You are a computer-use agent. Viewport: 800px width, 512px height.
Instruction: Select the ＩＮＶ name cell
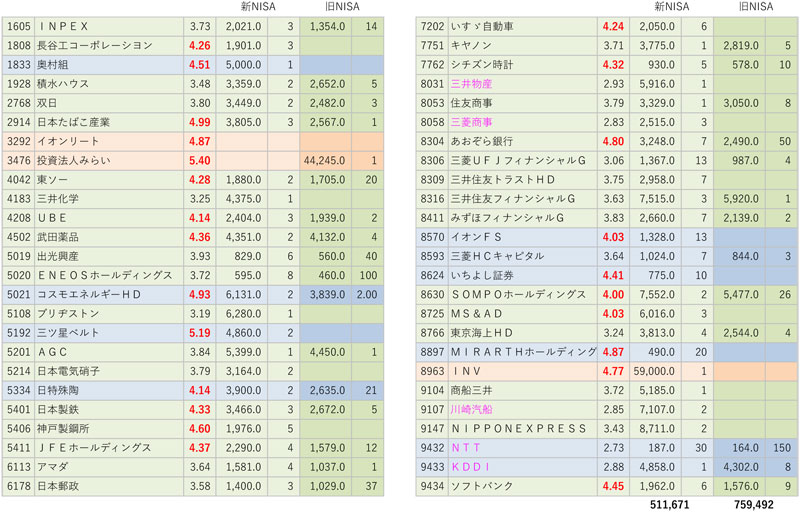(x=522, y=371)
